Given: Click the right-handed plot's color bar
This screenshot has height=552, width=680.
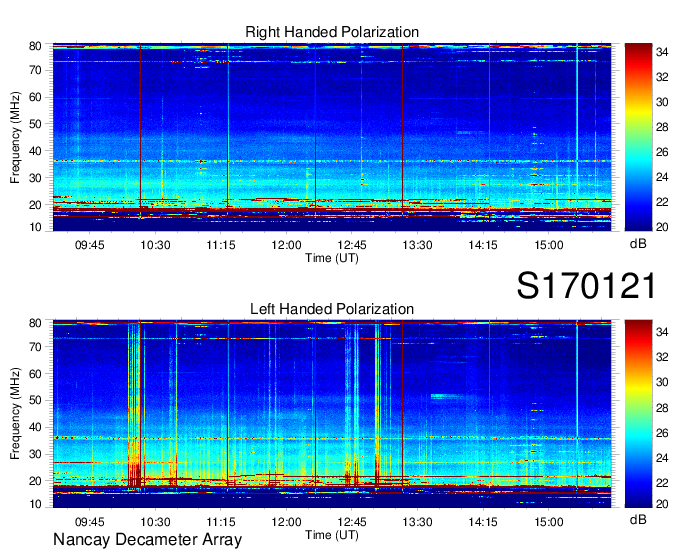Looking at the screenshot, I should [638, 137].
